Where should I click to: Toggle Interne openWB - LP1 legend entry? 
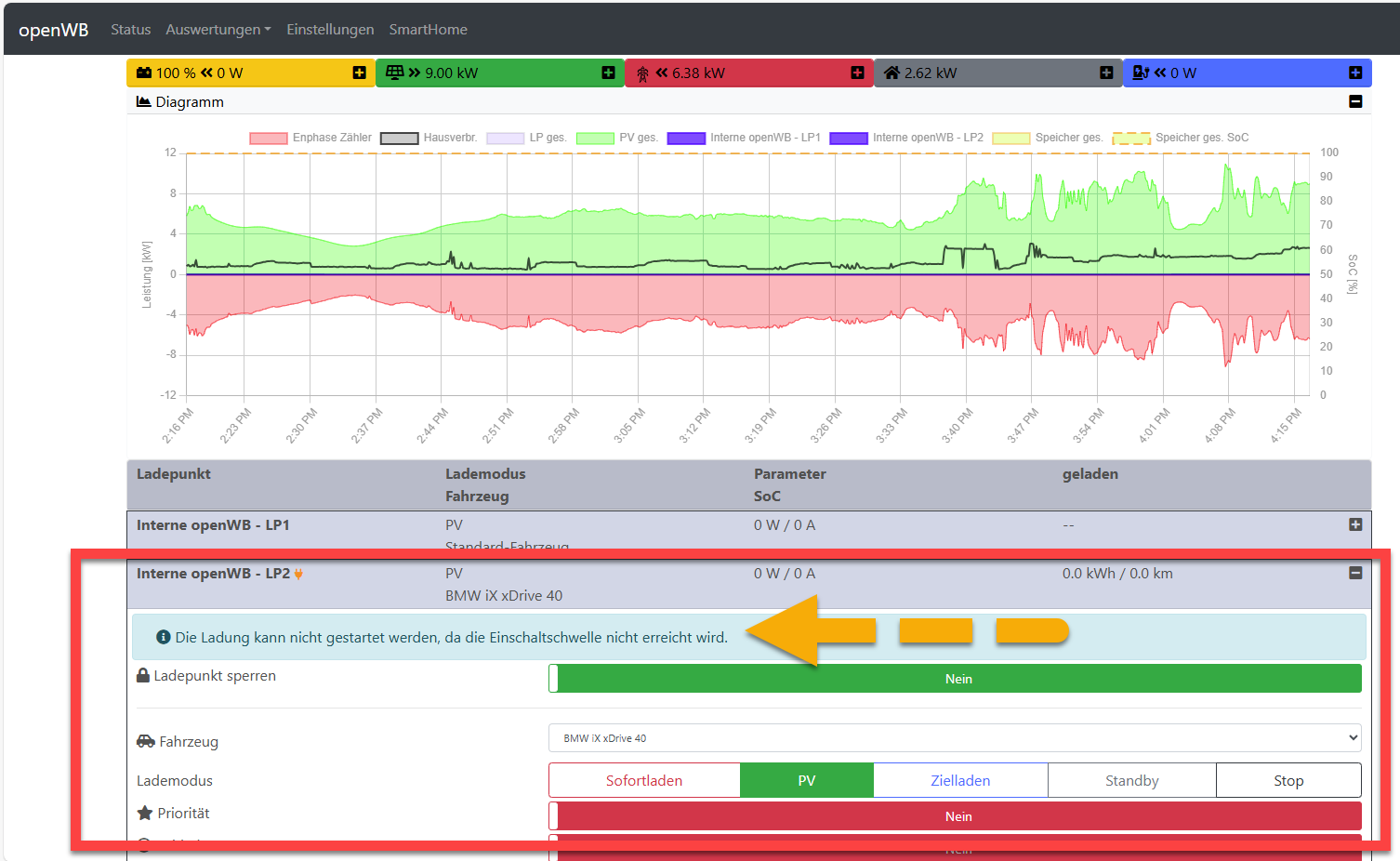[x=744, y=138]
